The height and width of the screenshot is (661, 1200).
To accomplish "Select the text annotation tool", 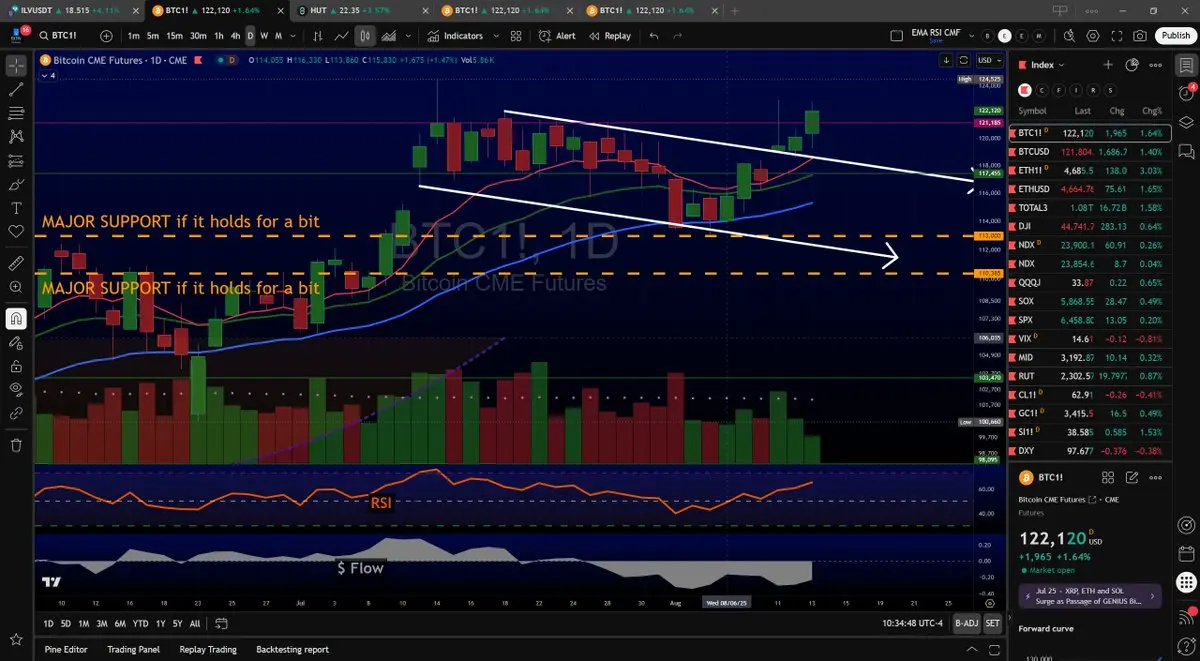I will click(16, 208).
